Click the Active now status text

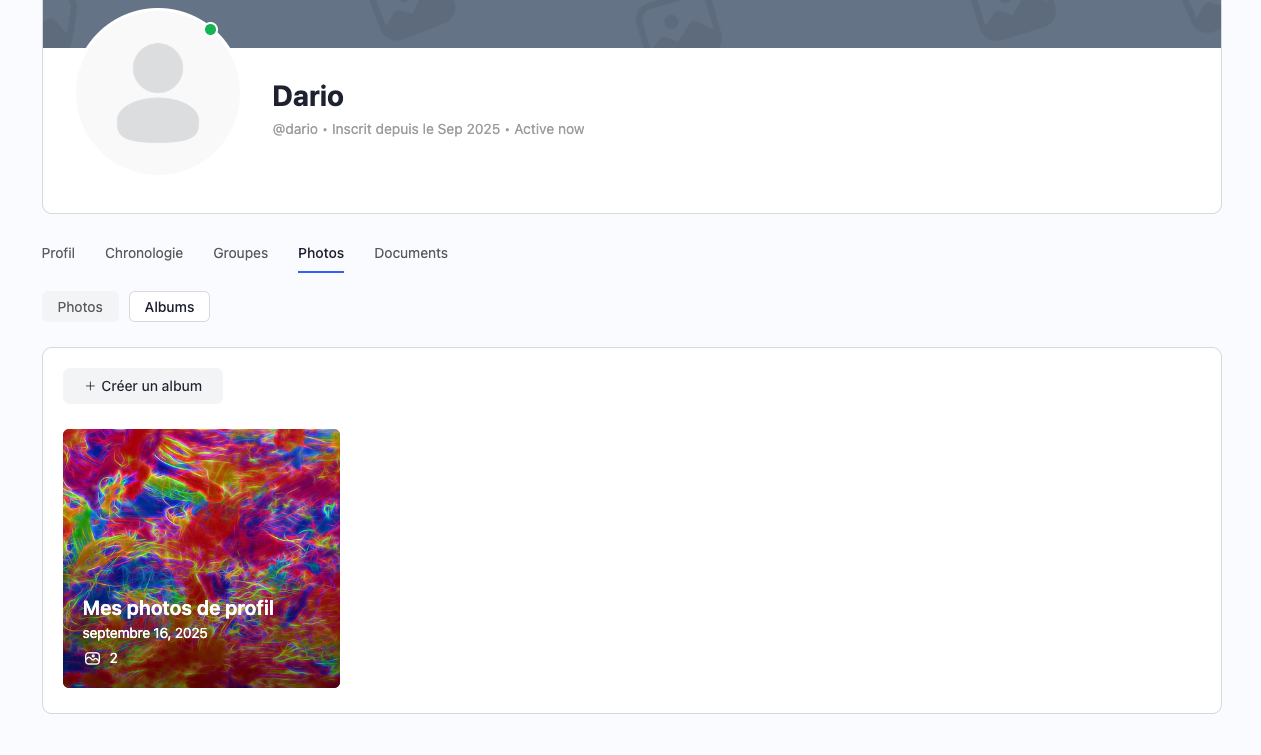click(x=549, y=129)
